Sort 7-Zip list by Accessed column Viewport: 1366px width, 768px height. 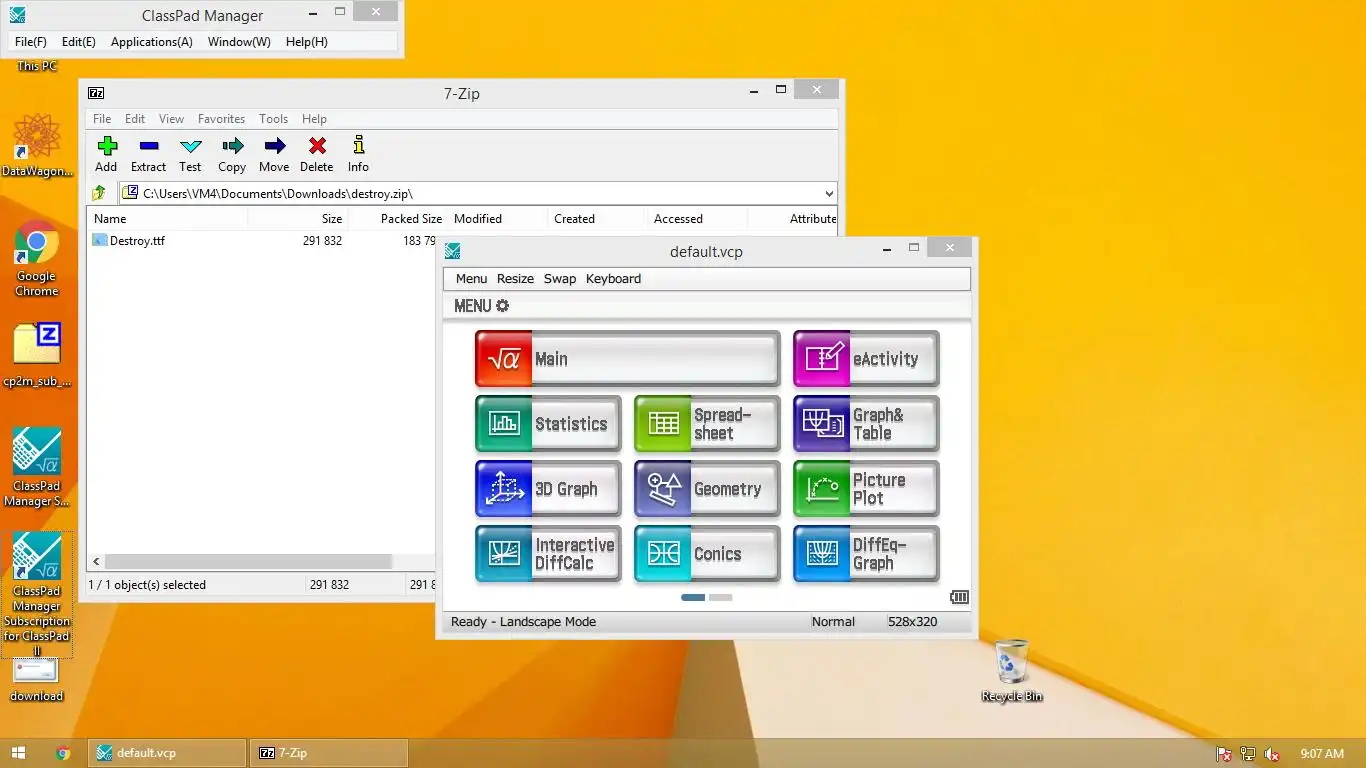[x=697, y=219]
